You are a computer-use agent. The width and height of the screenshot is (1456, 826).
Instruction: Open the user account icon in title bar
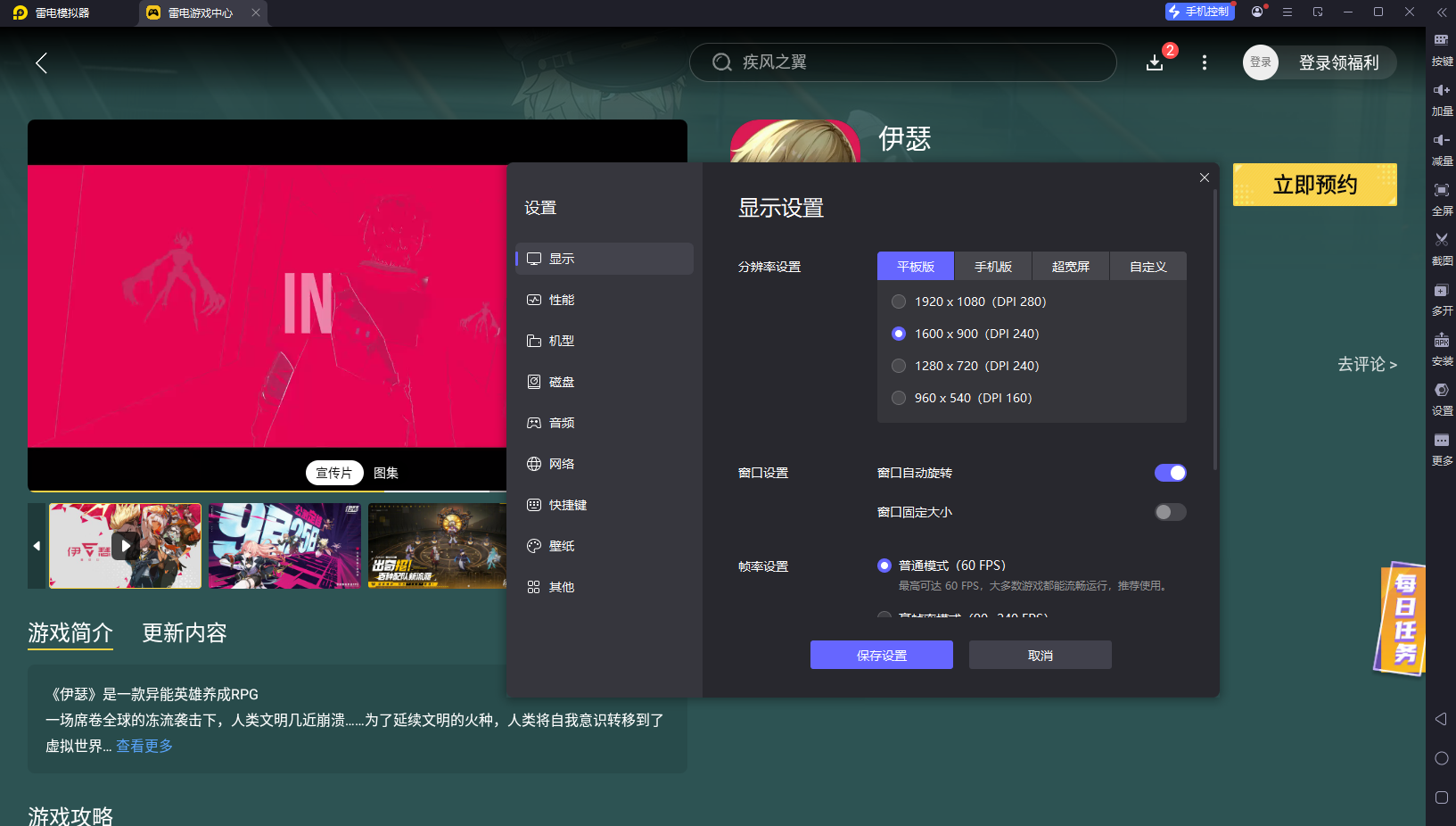tap(1257, 12)
